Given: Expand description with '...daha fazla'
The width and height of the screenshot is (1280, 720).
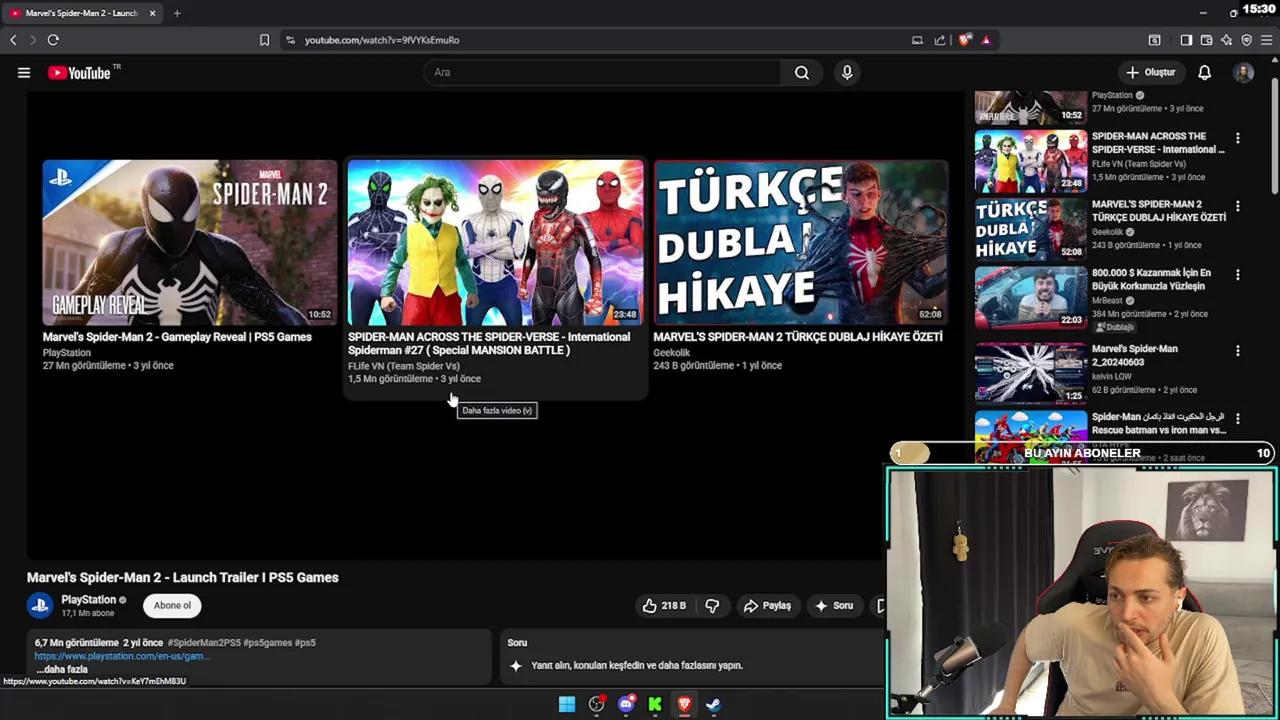Looking at the screenshot, I should pos(61,669).
